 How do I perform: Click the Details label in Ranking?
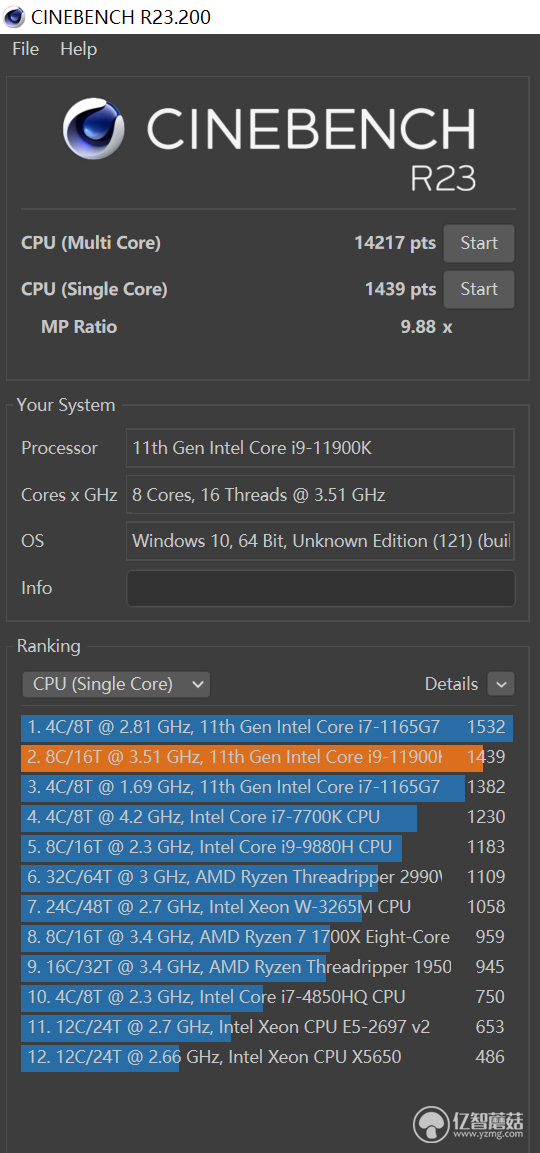[451, 684]
